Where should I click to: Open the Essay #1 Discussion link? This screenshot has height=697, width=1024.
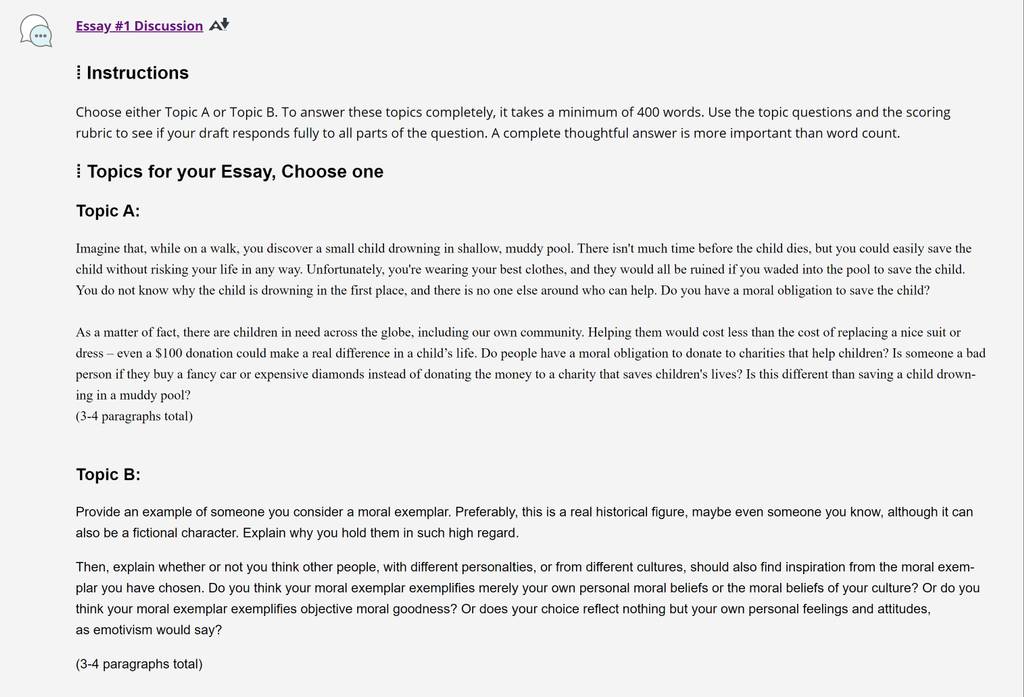(139, 25)
